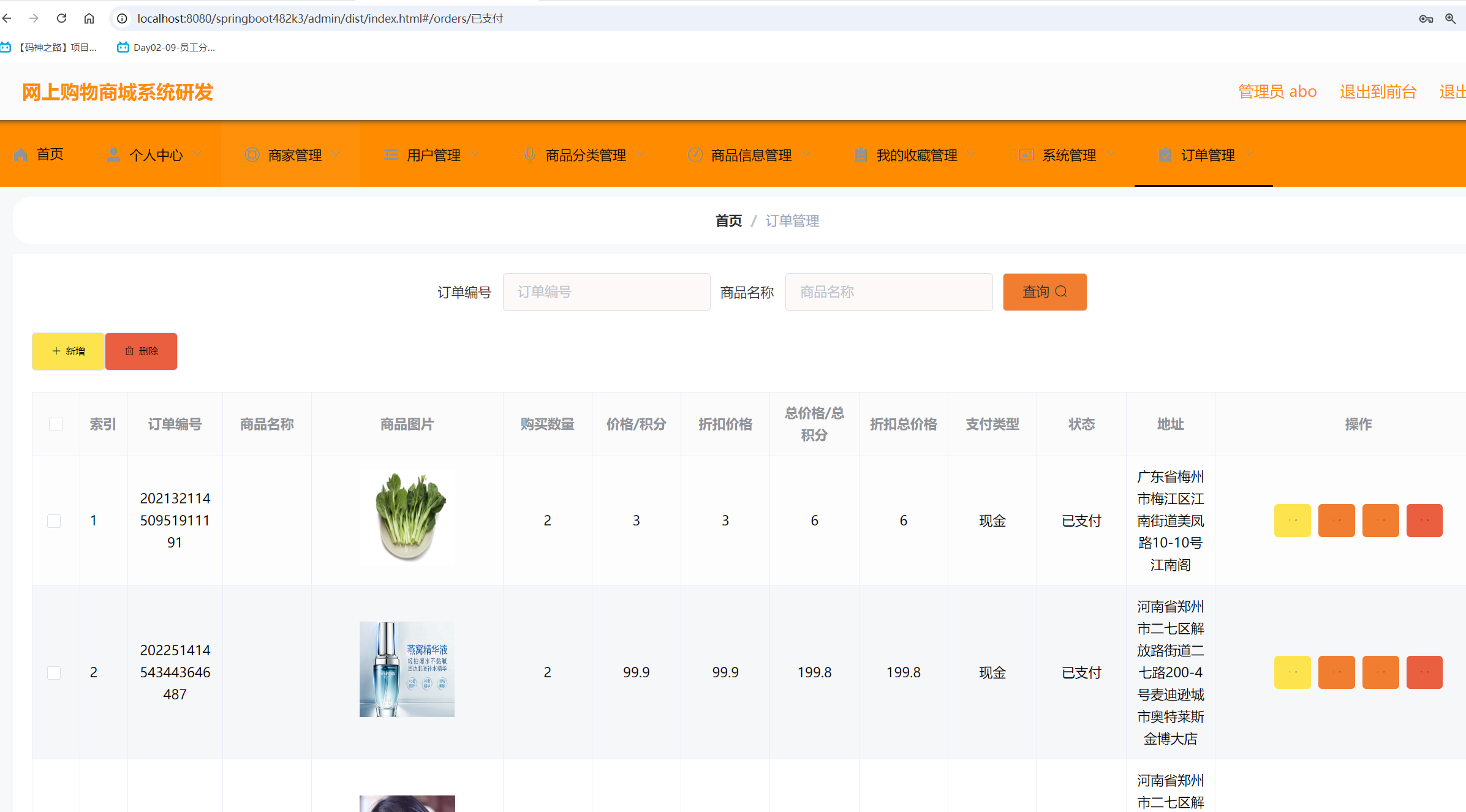Click the list icon on 用户管理

tap(390, 154)
